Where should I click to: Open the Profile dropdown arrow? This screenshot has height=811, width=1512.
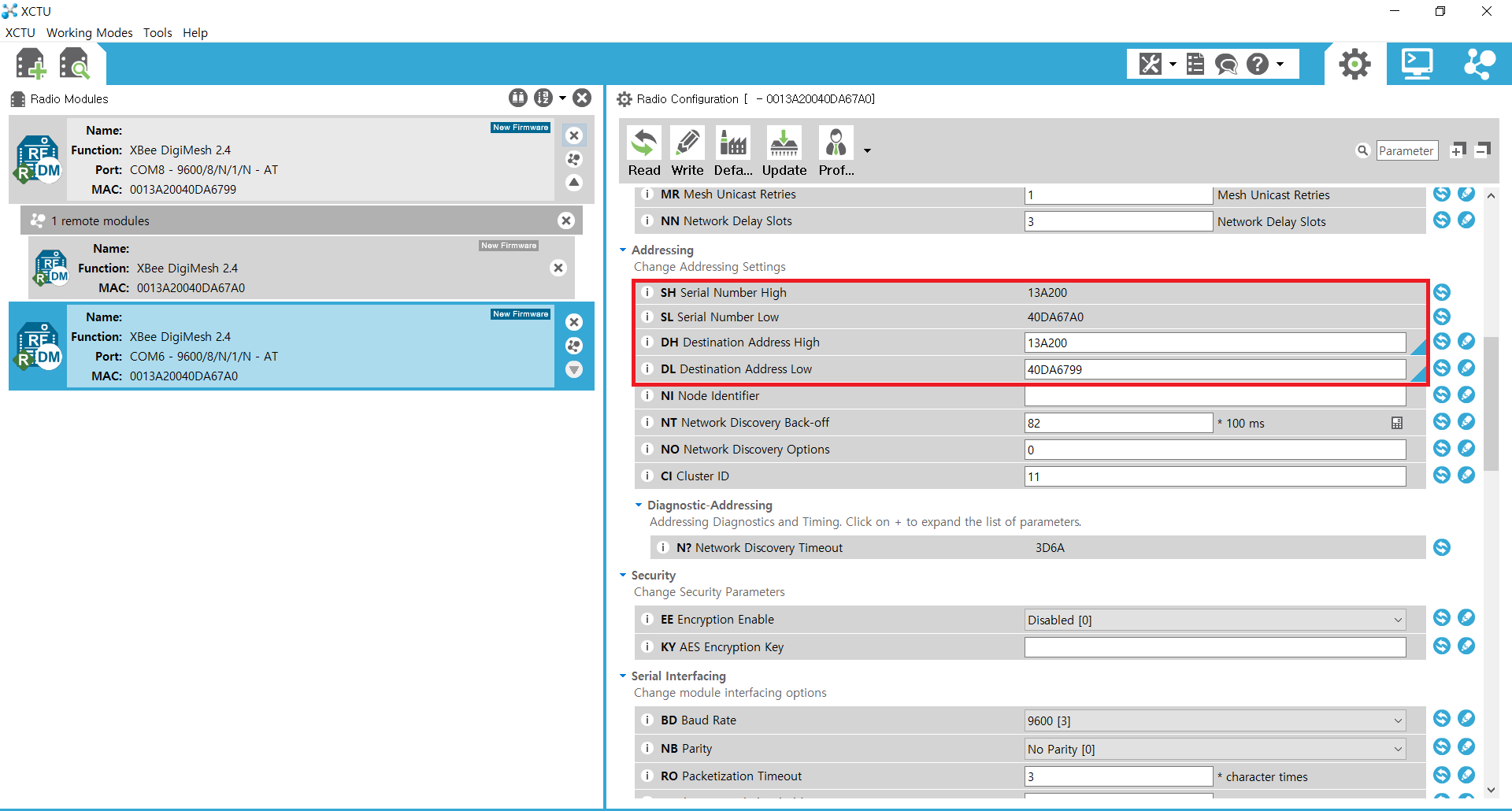pyautogui.click(x=867, y=150)
